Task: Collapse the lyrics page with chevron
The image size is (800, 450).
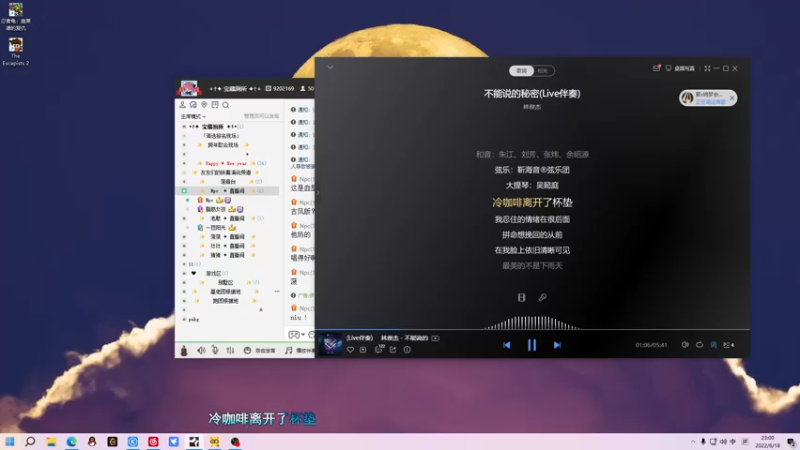Action: (x=330, y=67)
